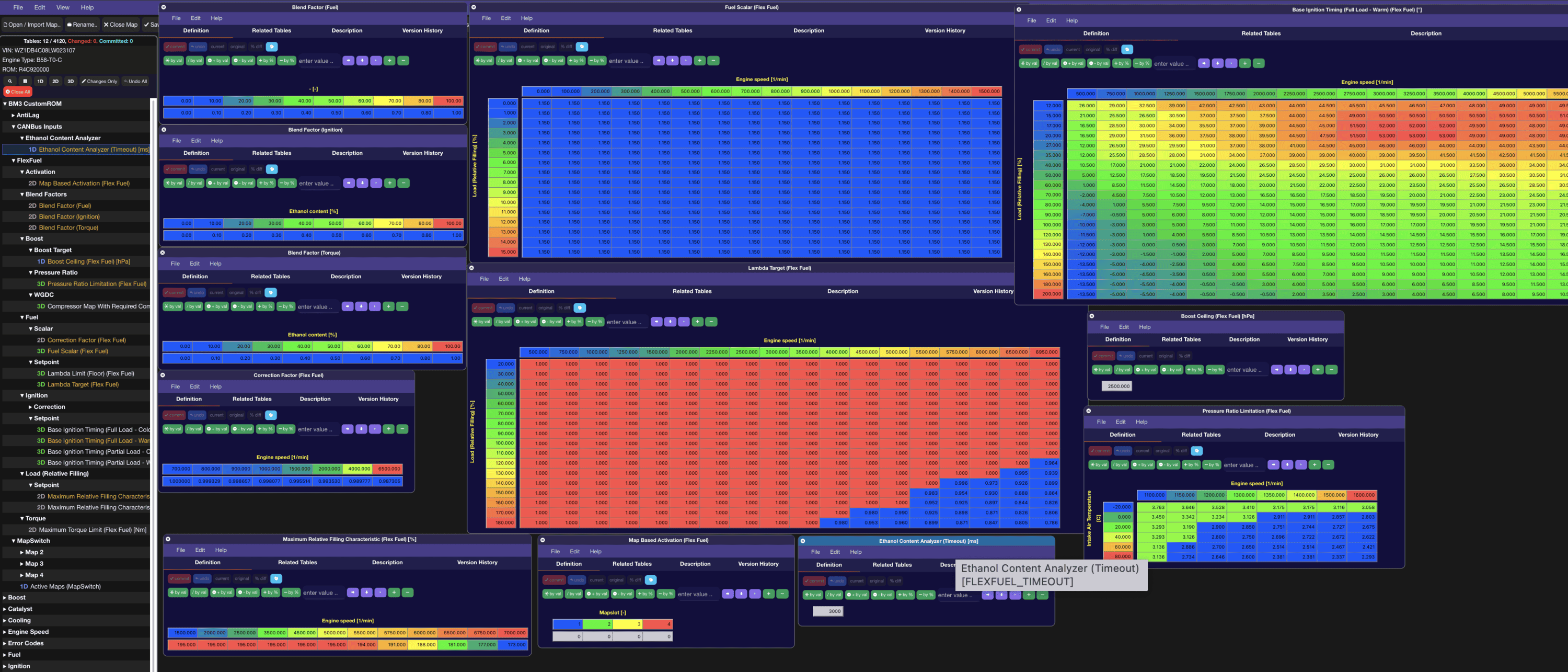Click green plus button in Pressure Ratio Limitation window
Image resolution: width=1568 pixels, height=672 pixels.
click(x=1315, y=465)
